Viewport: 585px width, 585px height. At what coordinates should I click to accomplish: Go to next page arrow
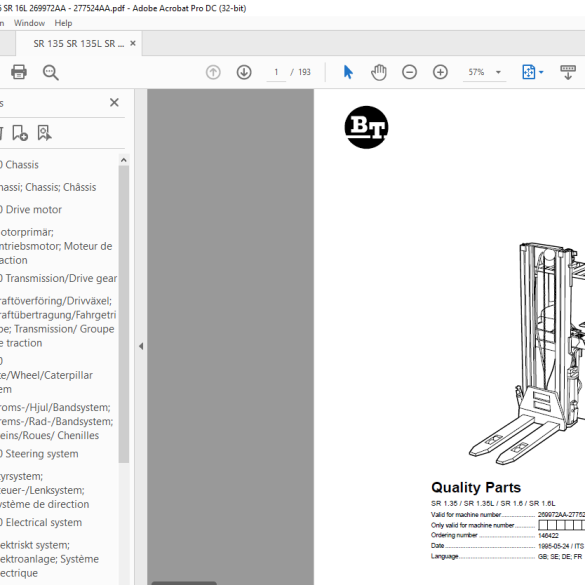pyautogui.click(x=244, y=72)
